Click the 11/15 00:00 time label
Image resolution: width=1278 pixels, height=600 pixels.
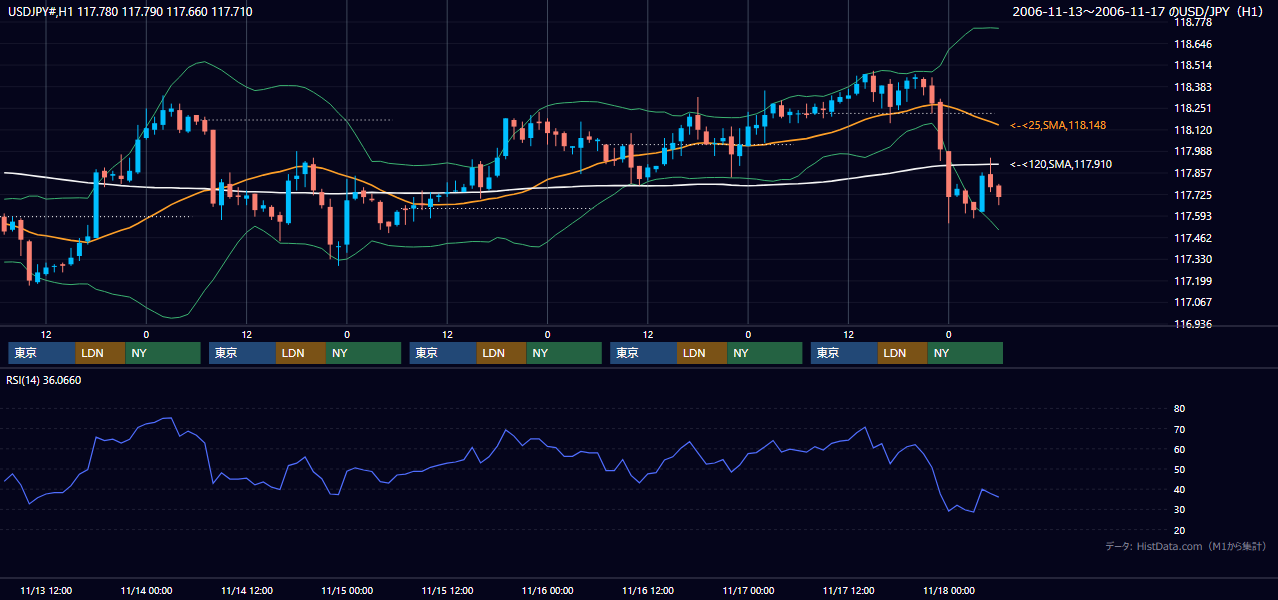coord(347,590)
